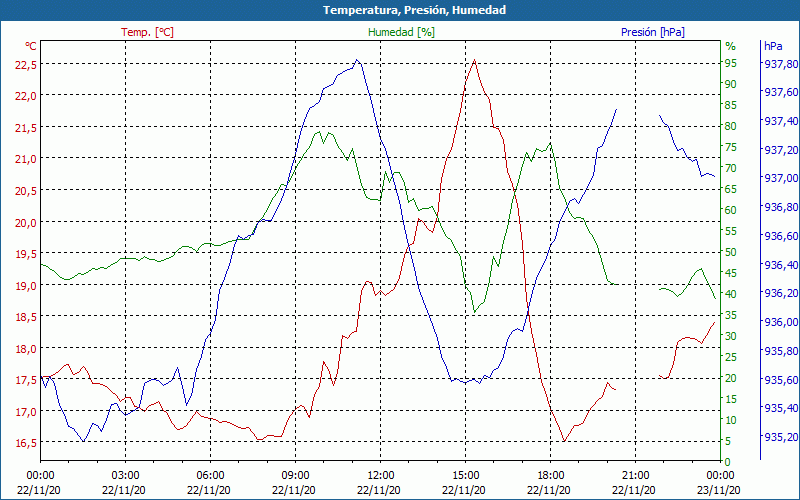
Task: Click the 935,40 pressure axis value
Action: click(779, 408)
